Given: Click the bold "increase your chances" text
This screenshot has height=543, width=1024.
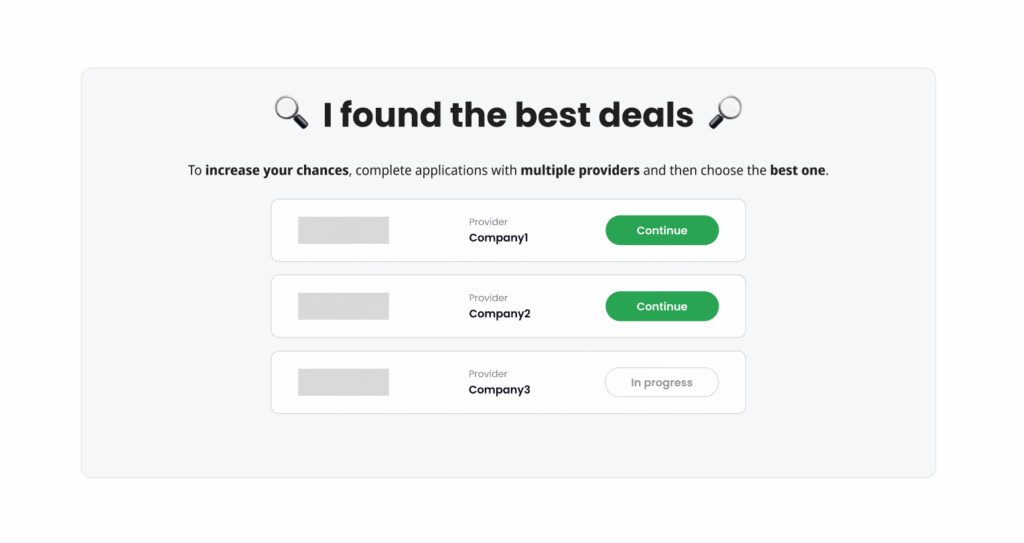Looking at the screenshot, I should coord(276,170).
